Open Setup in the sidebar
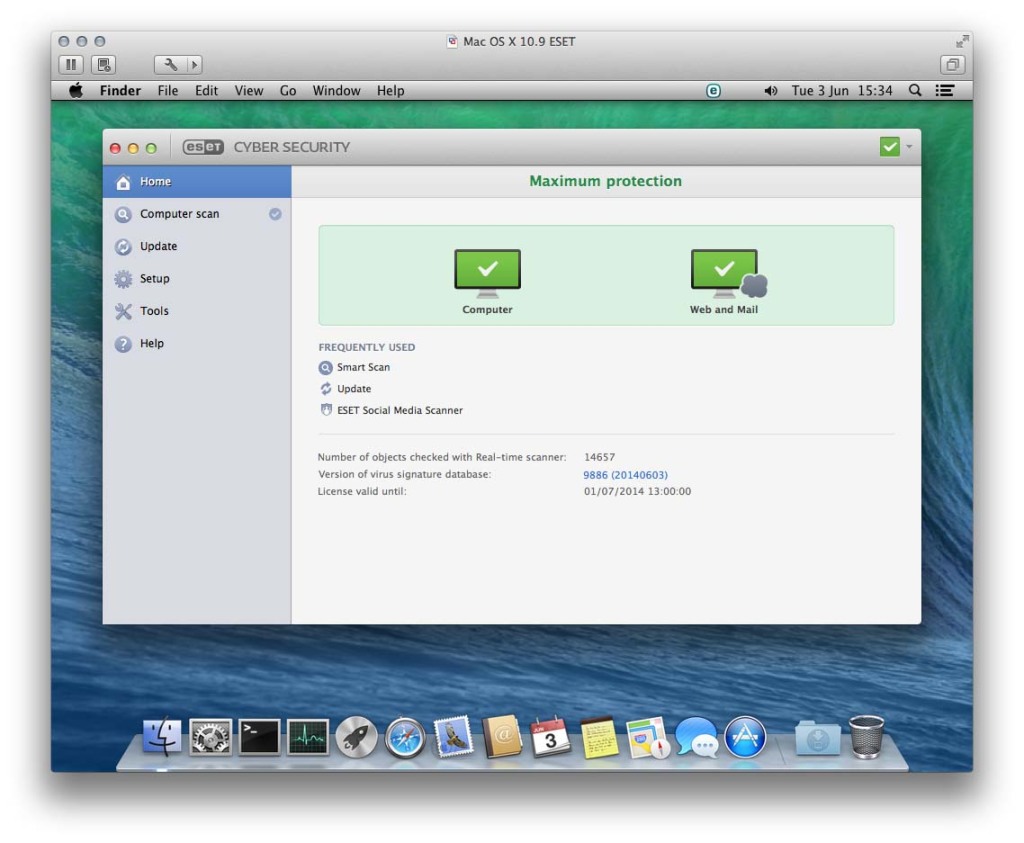Viewport: 1024px width, 843px height. [x=197, y=279]
